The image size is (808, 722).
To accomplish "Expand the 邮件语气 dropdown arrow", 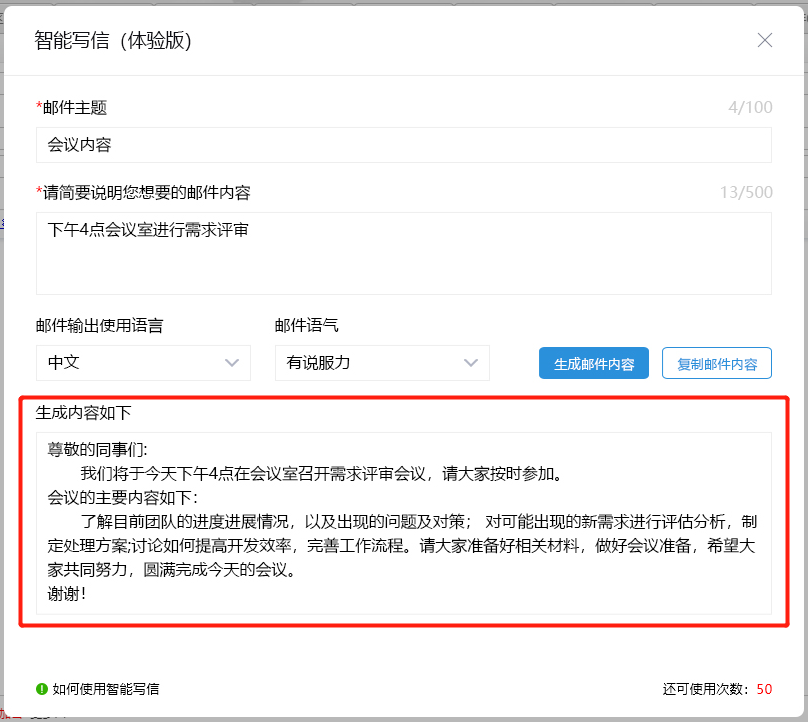I will (x=472, y=363).
